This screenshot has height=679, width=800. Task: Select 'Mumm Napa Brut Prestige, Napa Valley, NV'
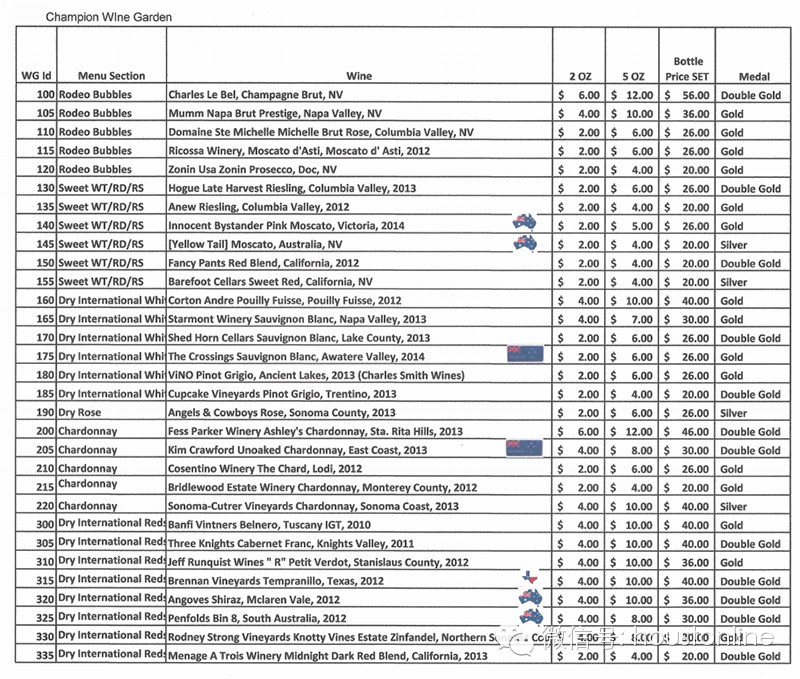[360, 113]
